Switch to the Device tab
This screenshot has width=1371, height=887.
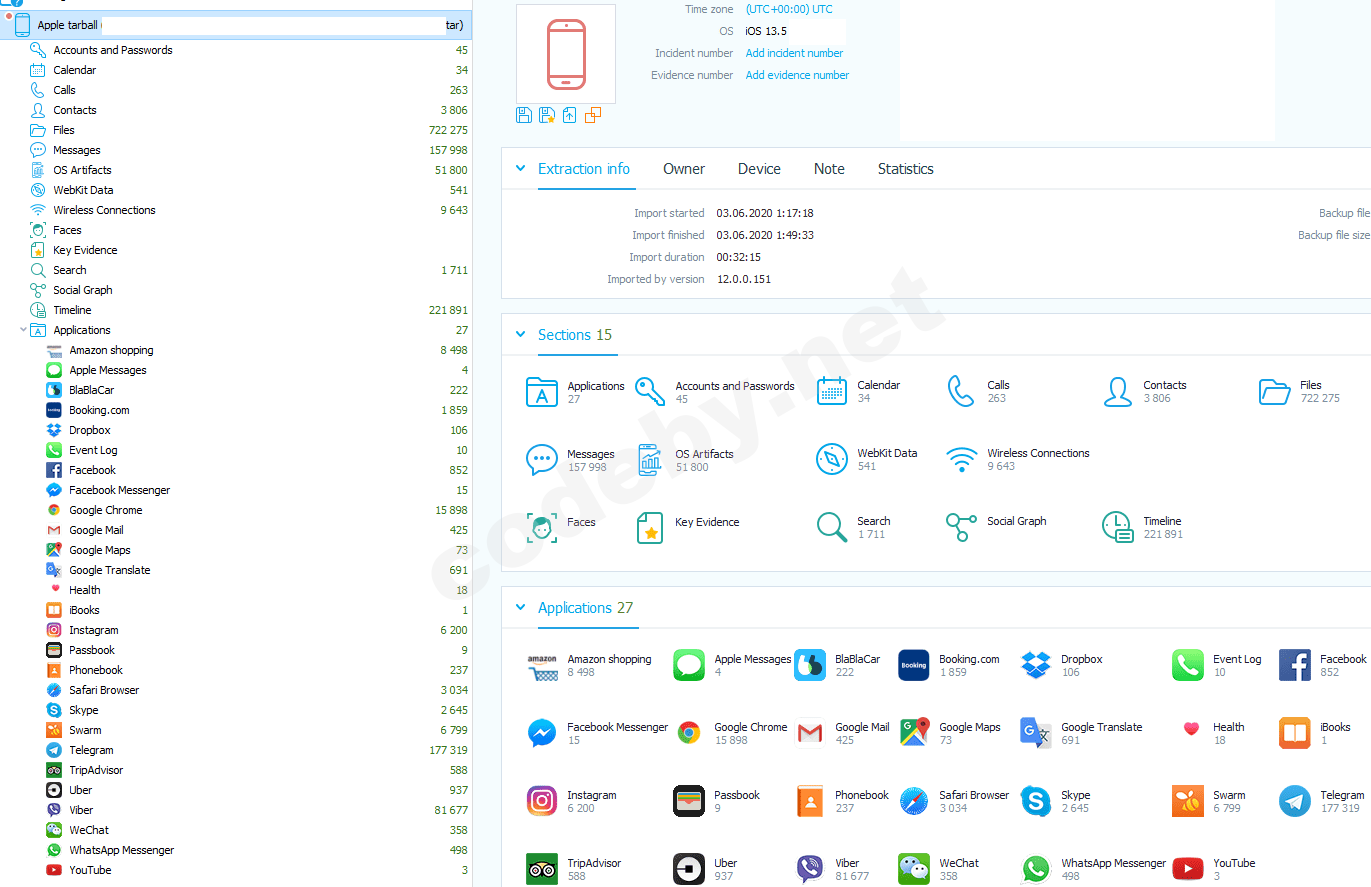(x=759, y=169)
